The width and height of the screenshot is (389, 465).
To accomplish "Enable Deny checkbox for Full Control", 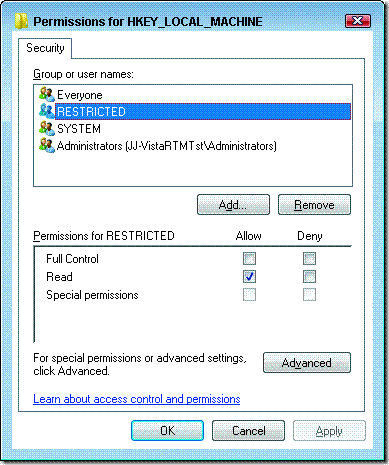I will point(309,259).
